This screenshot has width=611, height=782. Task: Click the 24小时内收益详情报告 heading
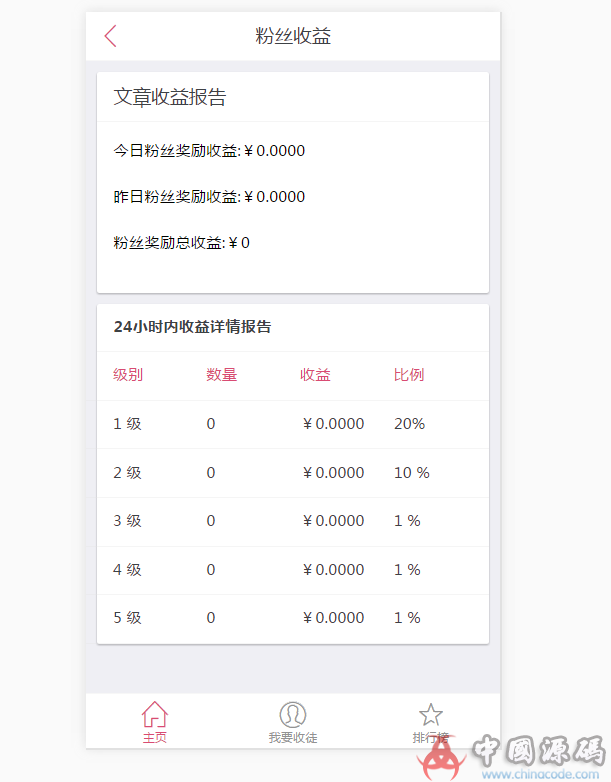193,327
